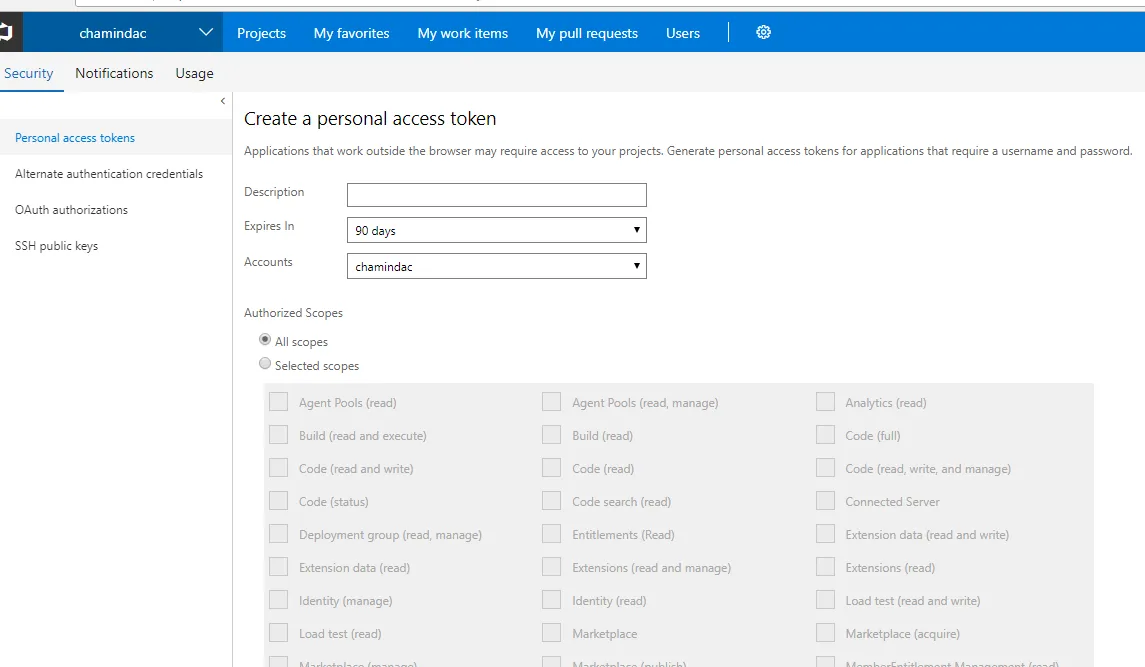Go to Projects in top navigation
Viewport: 1145px width, 667px height.
pos(261,33)
